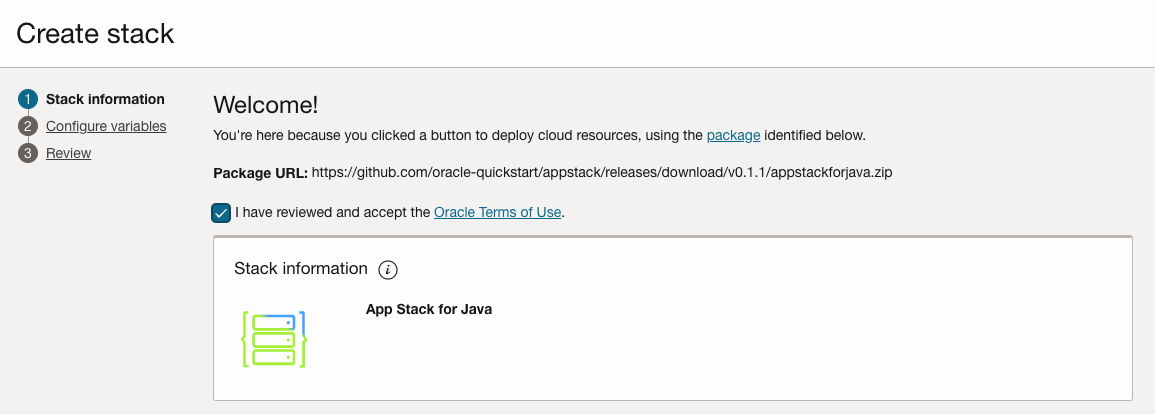Click the step 1 circle icon

pyautogui.click(x=27, y=99)
